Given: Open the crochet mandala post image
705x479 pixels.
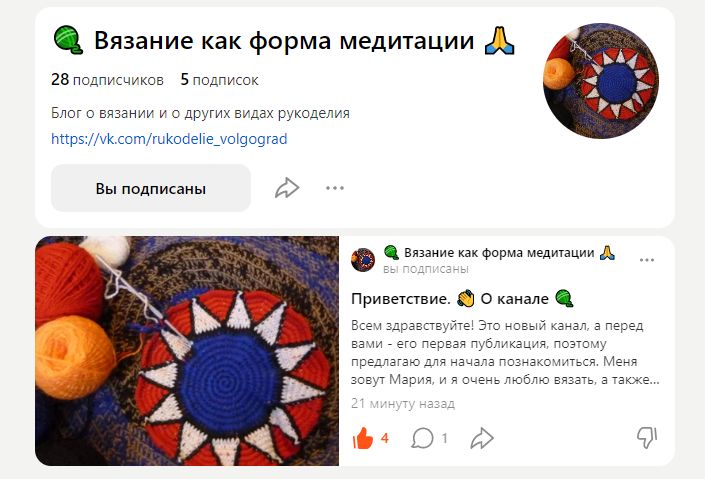Looking at the screenshot, I should click(187, 351).
